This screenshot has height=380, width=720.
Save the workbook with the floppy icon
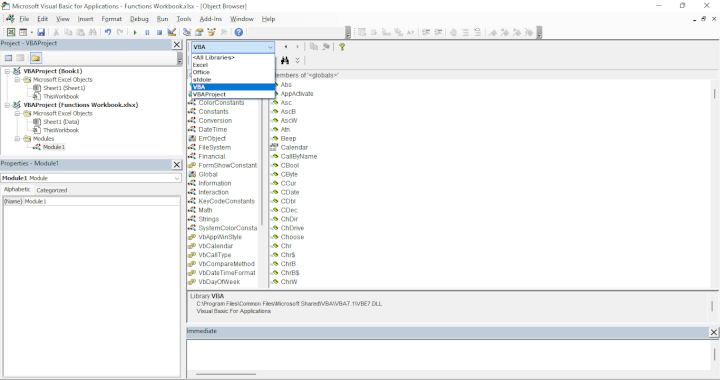click(41, 32)
